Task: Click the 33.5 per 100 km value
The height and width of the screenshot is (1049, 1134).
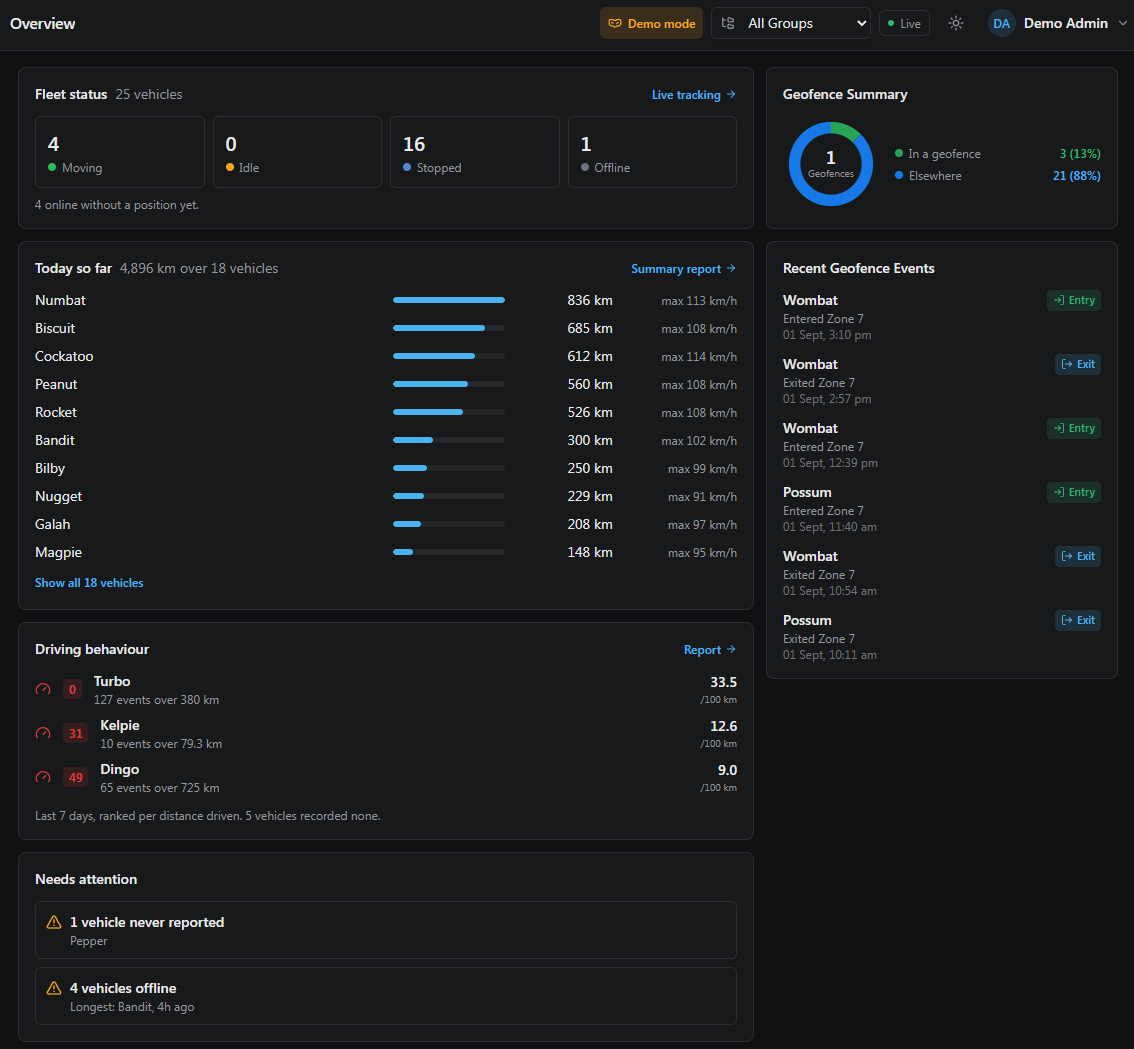Action: [x=723, y=682]
